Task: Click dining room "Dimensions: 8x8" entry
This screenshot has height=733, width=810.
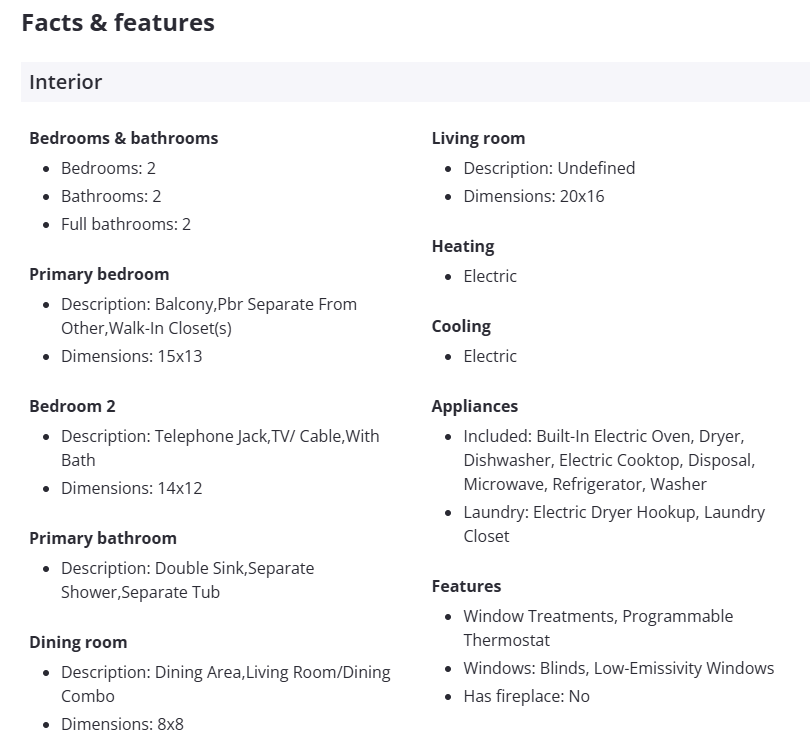Action: [x=122, y=724]
